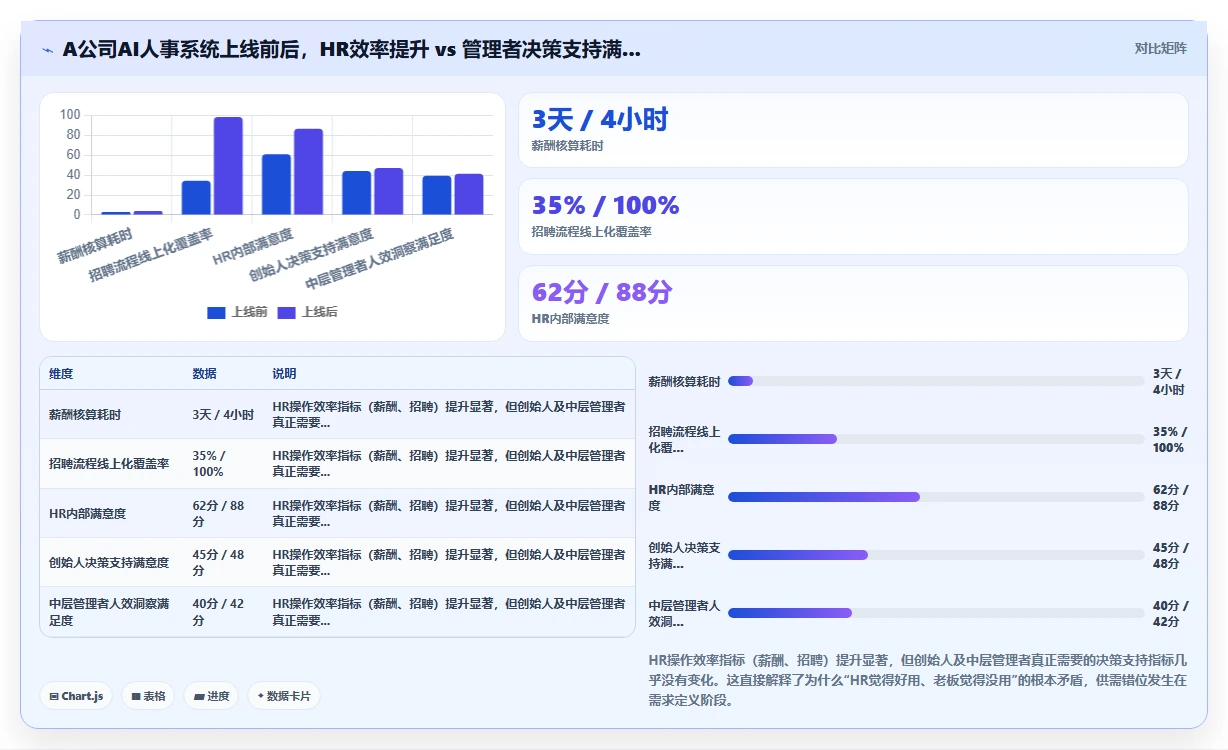Image resolution: width=1228 pixels, height=750 pixels.
Task: Click the 上线后 bar for 中层管理者人效洞察满足度
Action: [469, 194]
